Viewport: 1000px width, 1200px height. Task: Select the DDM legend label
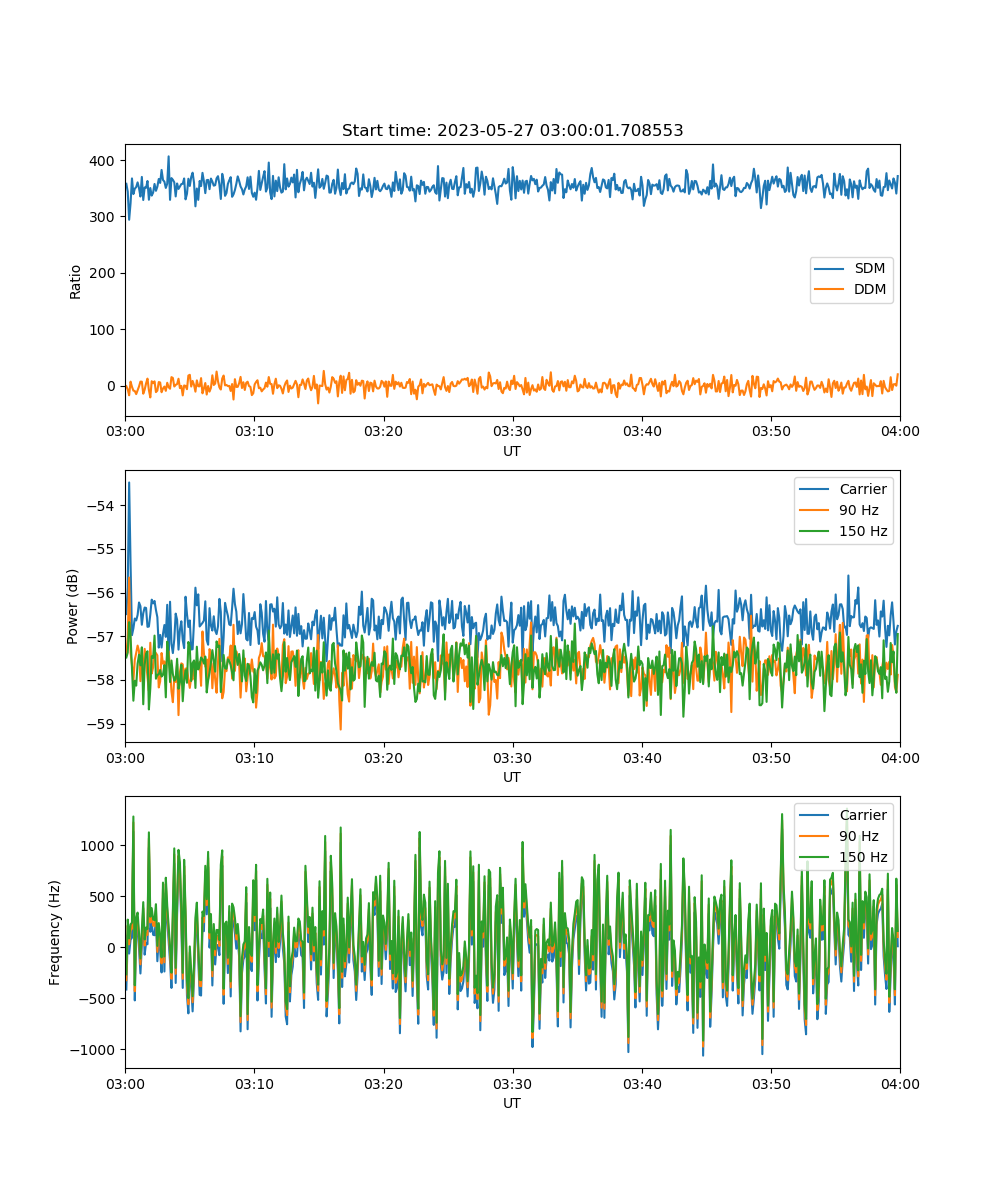pyautogui.click(x=870, y=290)
